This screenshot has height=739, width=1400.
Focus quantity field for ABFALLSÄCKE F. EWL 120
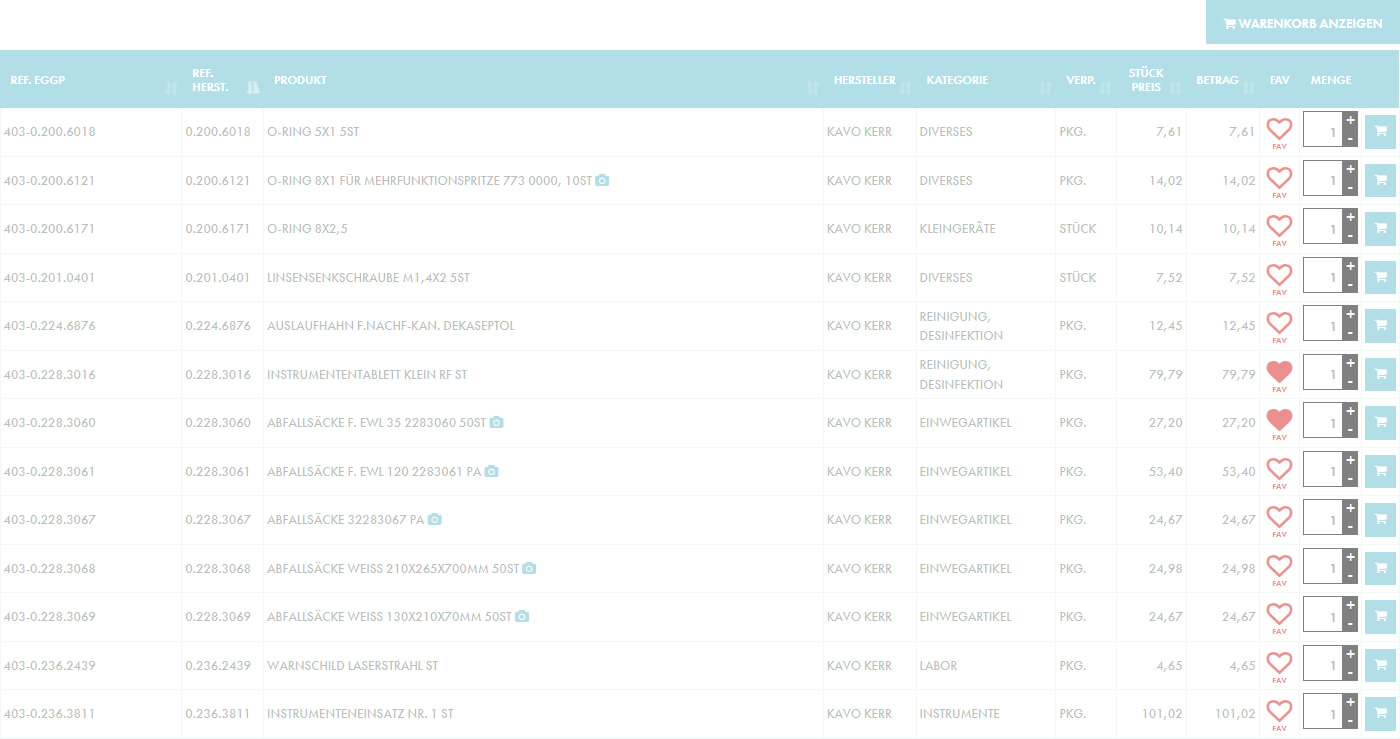tap(1322, 471)
